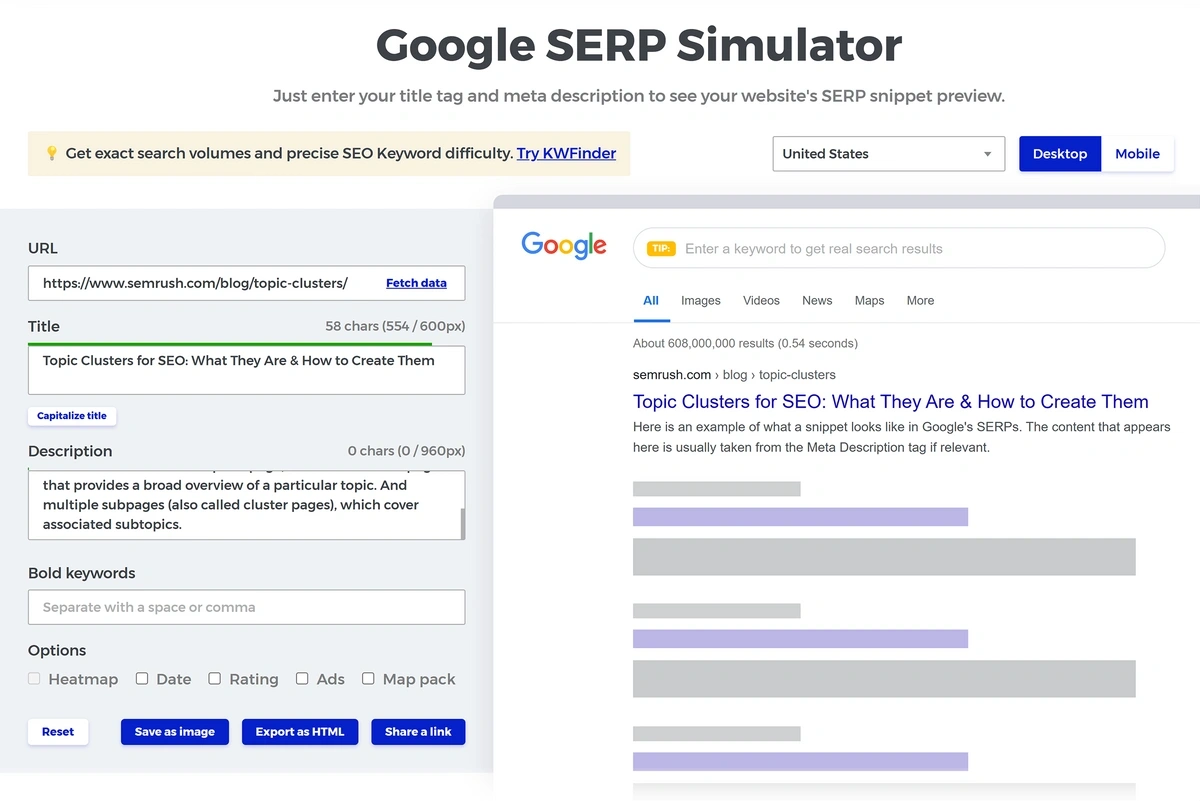Switch preview to Mobile view
Screen dimensions: 1200x801
coord(1137,154)
